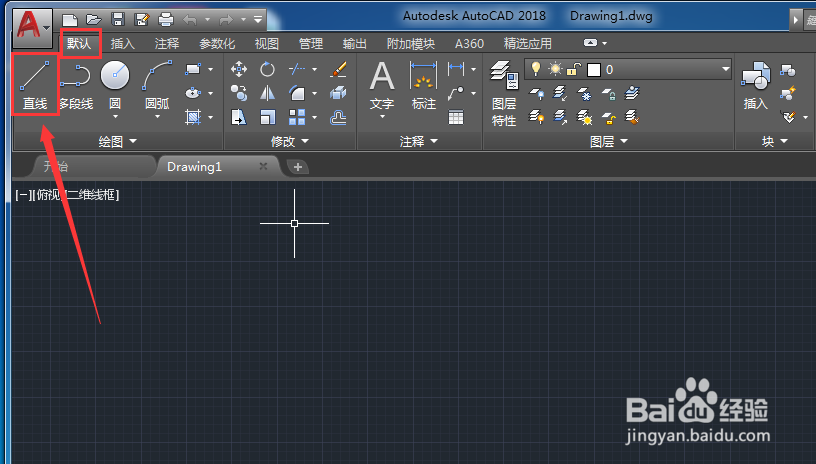Toggle layer 0 lock padlock icon
The image size is (816, 464).
click(574, 69)
